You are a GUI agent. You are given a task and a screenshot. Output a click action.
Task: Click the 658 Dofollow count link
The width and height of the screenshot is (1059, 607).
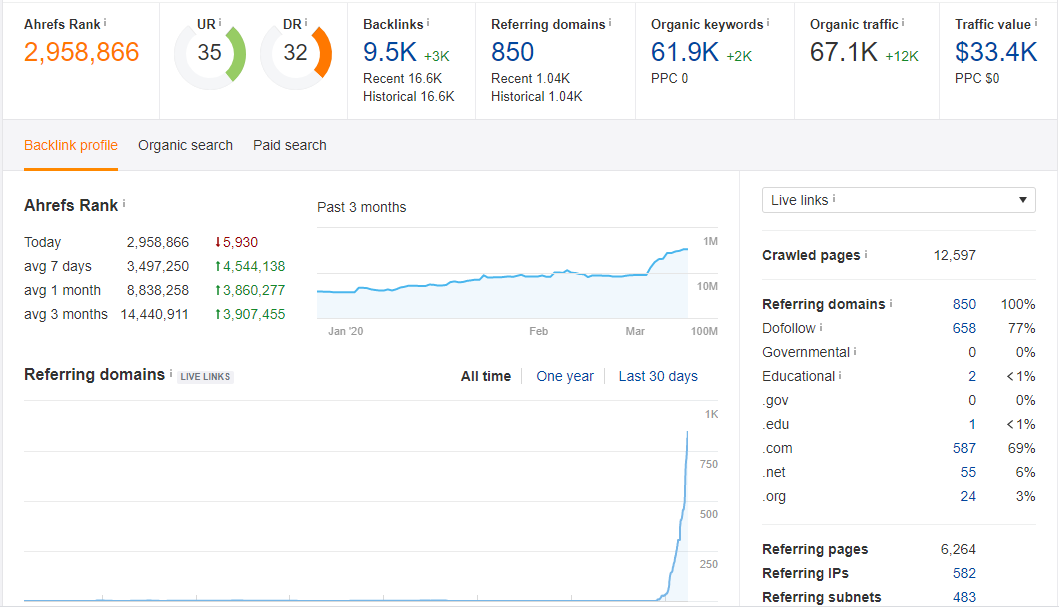click(963, 328)
